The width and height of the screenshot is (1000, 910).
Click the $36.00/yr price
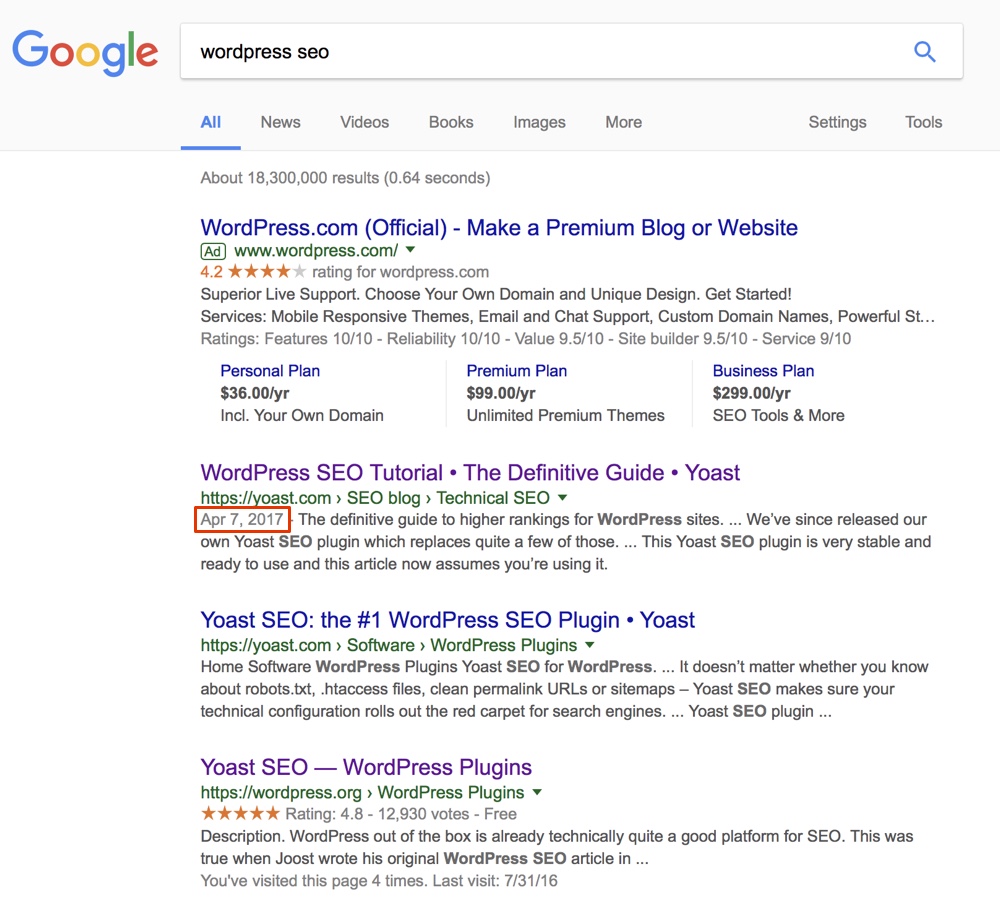pyautogui.click(x=255, y=393)
